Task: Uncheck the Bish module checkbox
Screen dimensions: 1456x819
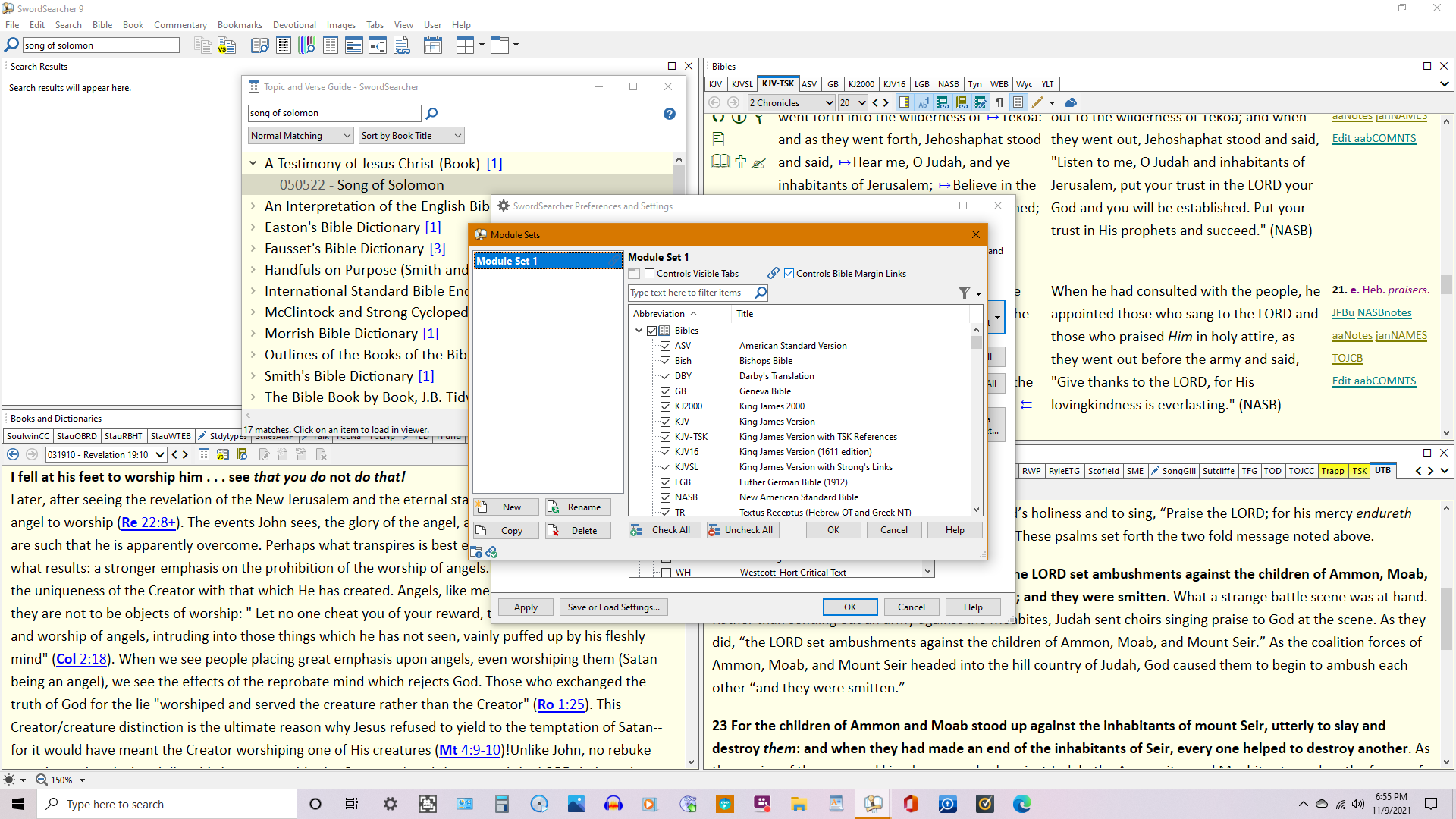Action: (x=665, y=361)
